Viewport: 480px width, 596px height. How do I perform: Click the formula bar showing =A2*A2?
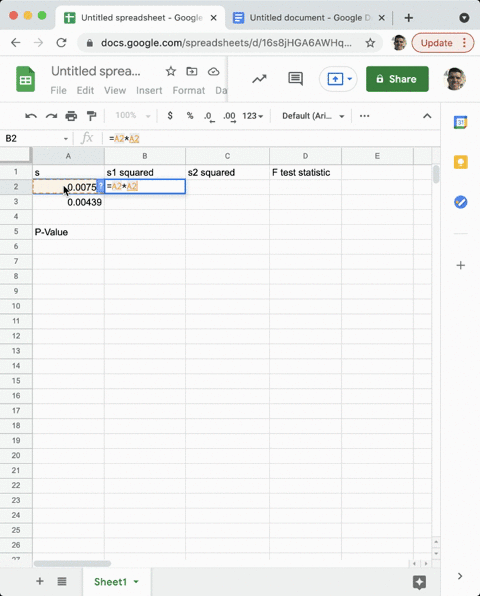tap(272, 138)
